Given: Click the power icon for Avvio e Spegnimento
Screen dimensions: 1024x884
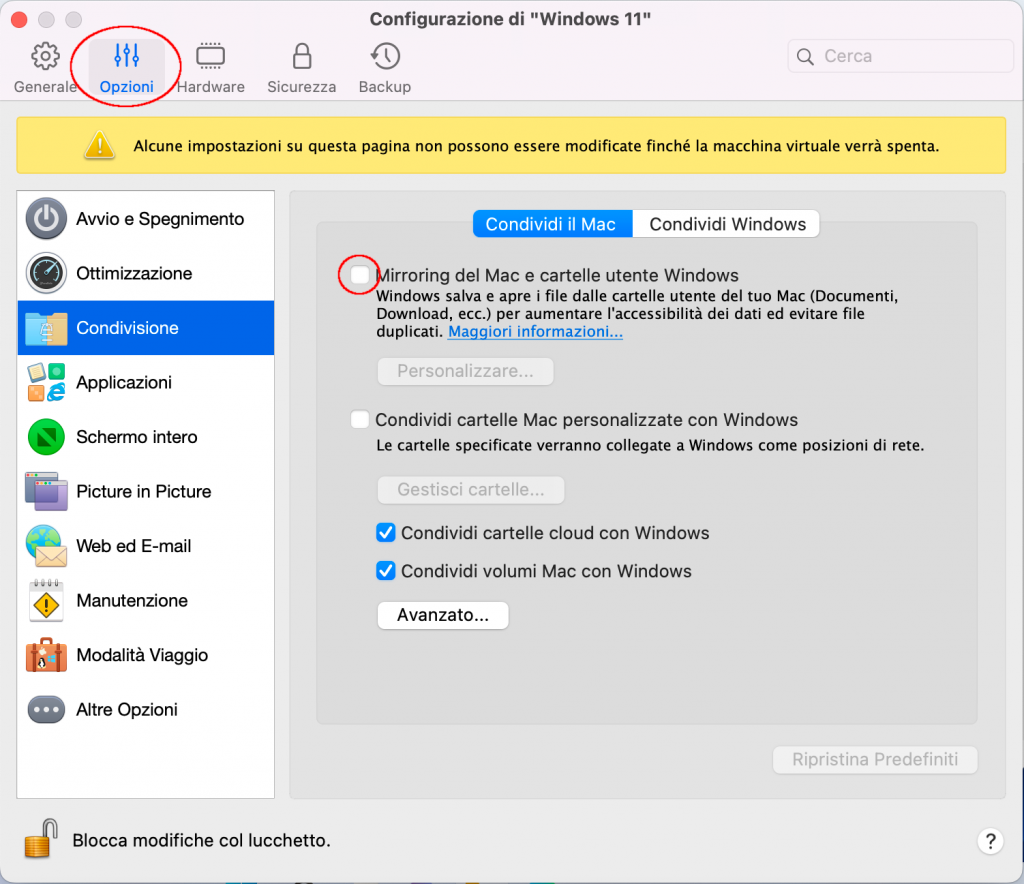Looking at the screenshot, I should tap(46, 219).
